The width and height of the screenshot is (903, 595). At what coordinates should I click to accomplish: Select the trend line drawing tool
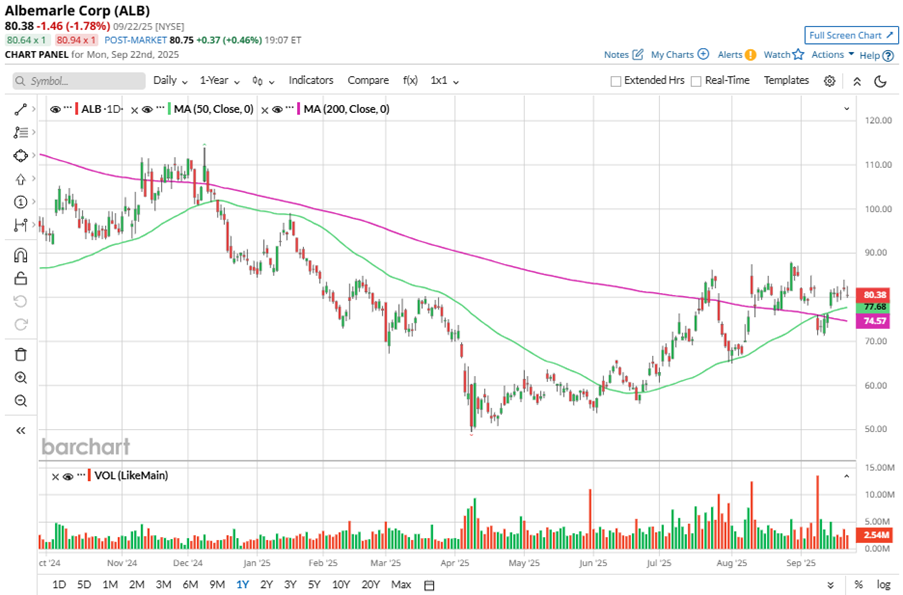point(21,109)
